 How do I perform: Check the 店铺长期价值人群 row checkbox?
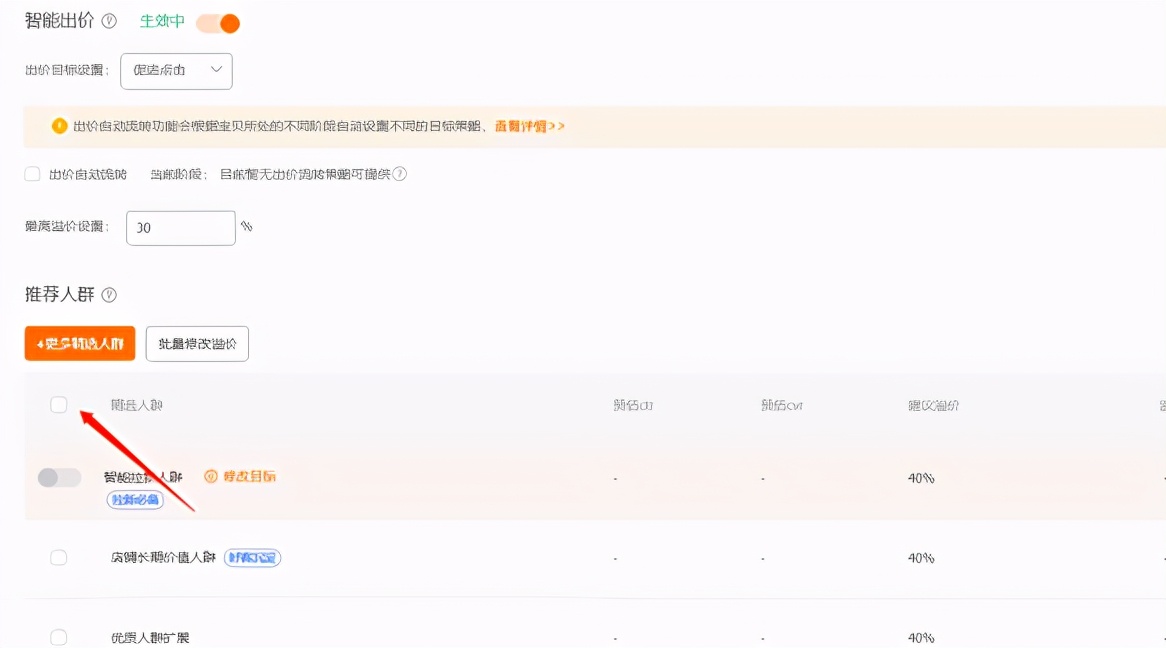pyautogui.click(x=59, y=557)
